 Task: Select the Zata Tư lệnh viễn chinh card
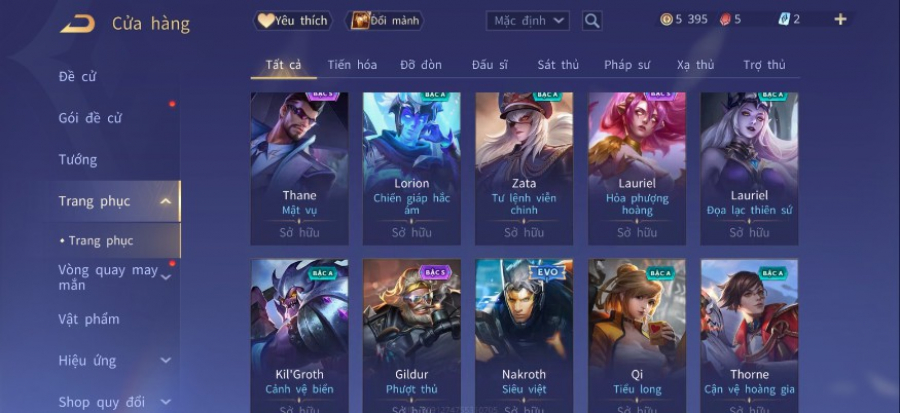(524, 169)
